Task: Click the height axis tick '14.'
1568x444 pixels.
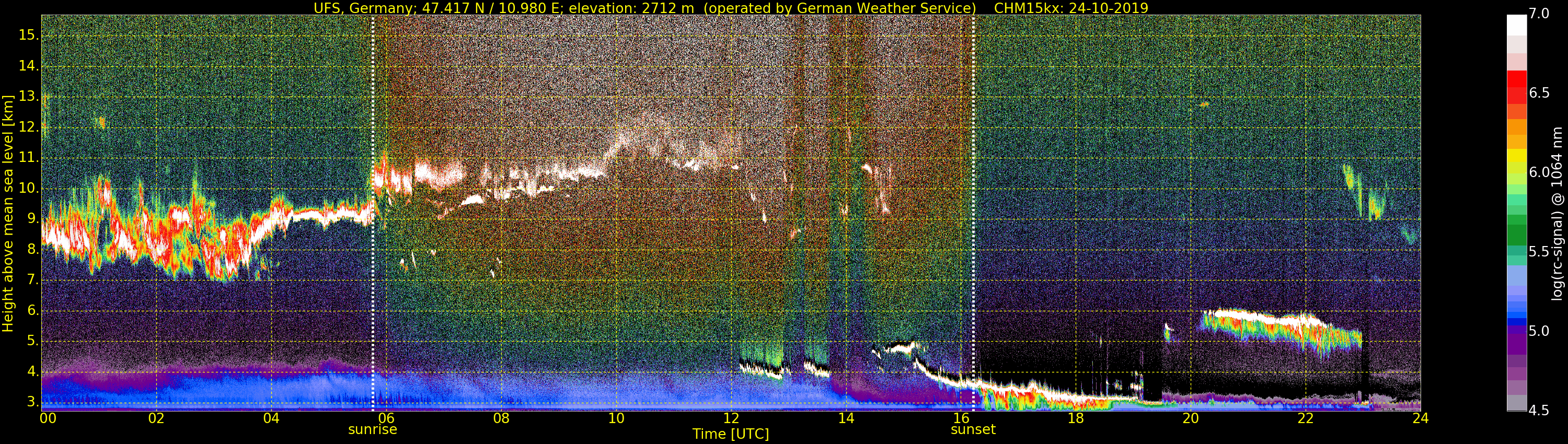Action: (29, 66)
